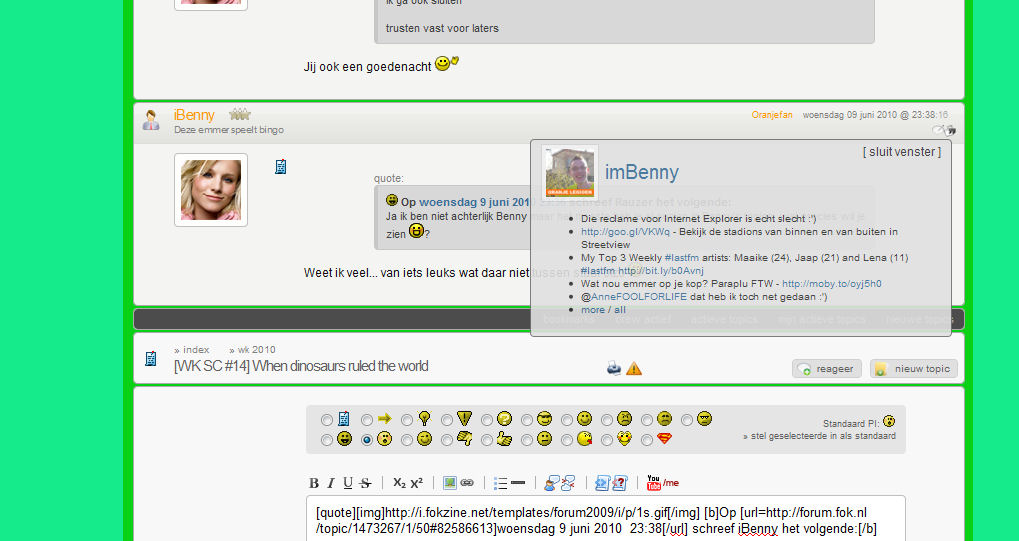The width and height of the screenshot is (1019, 541).
Task: Open the 'index' breadcrumb link
Action: point(196,350)
